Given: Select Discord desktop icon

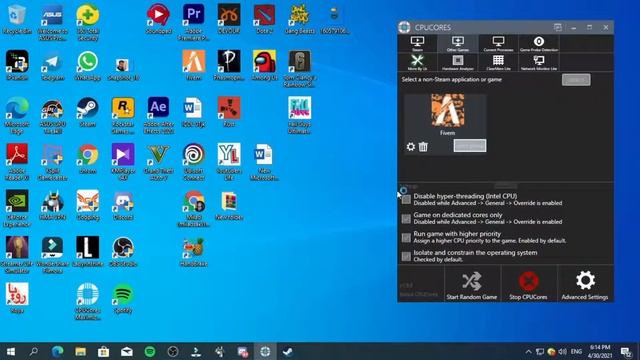Looking at the screenshot, I should [x=123, y=206].
